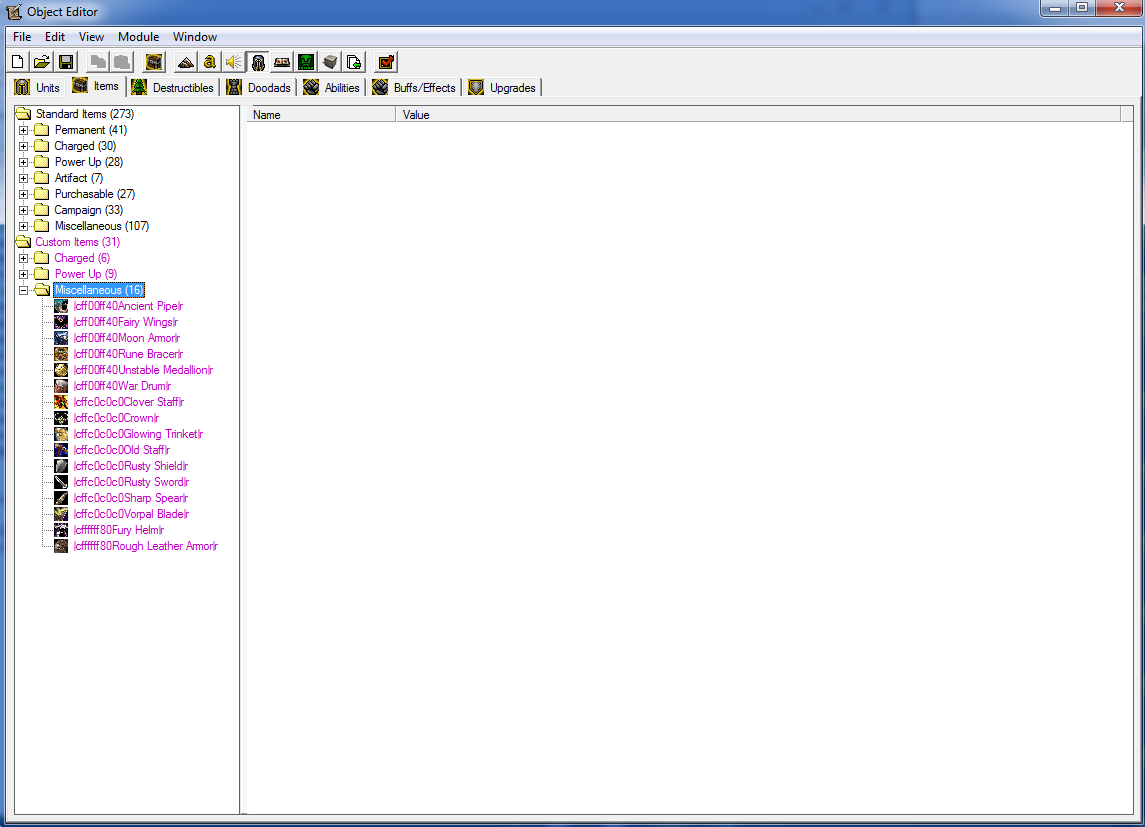Viewport: 1145px width, 827px height.
Task: Open the Window menu
Action: click(195, 36)
